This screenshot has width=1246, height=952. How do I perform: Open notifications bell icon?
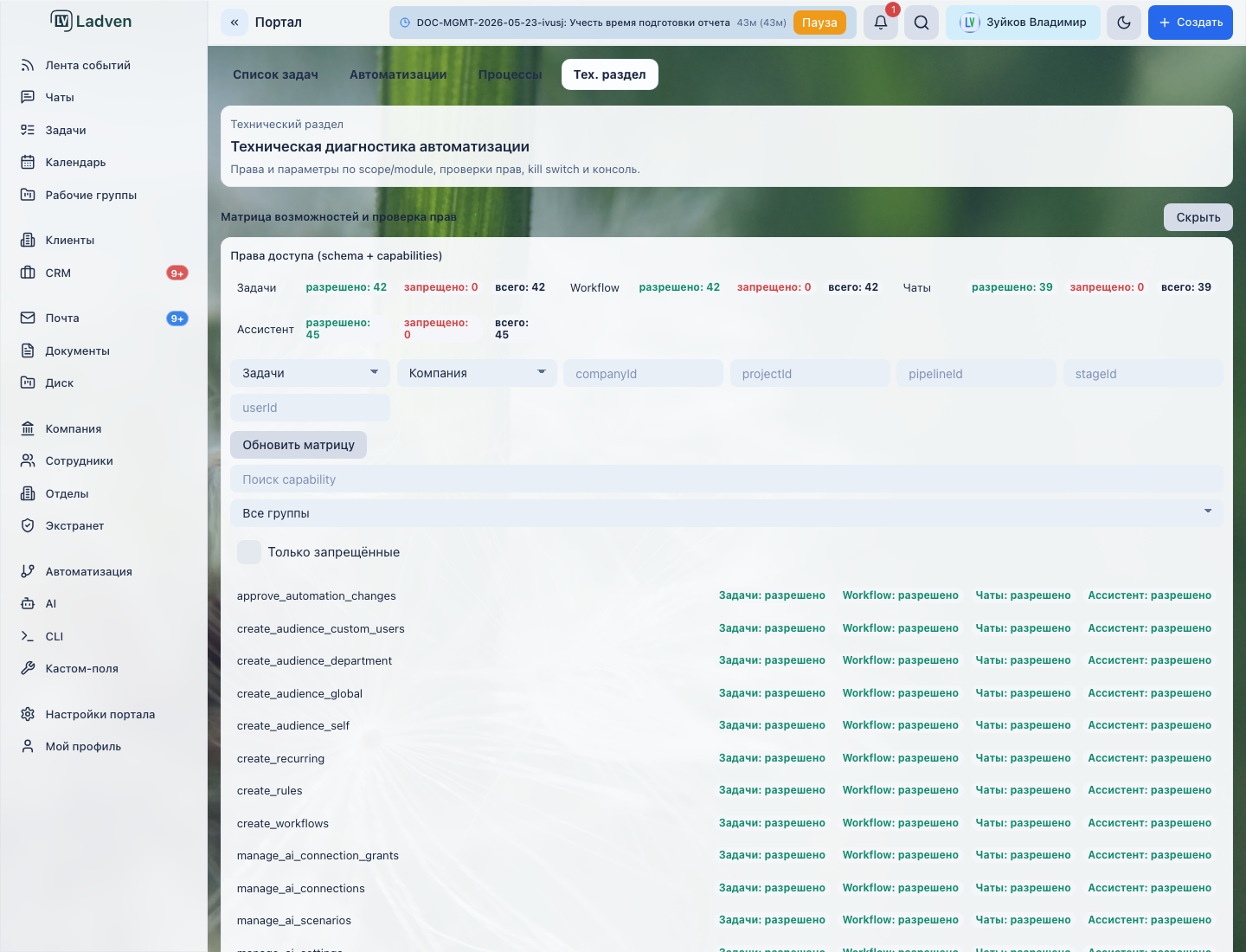[880, 23]
